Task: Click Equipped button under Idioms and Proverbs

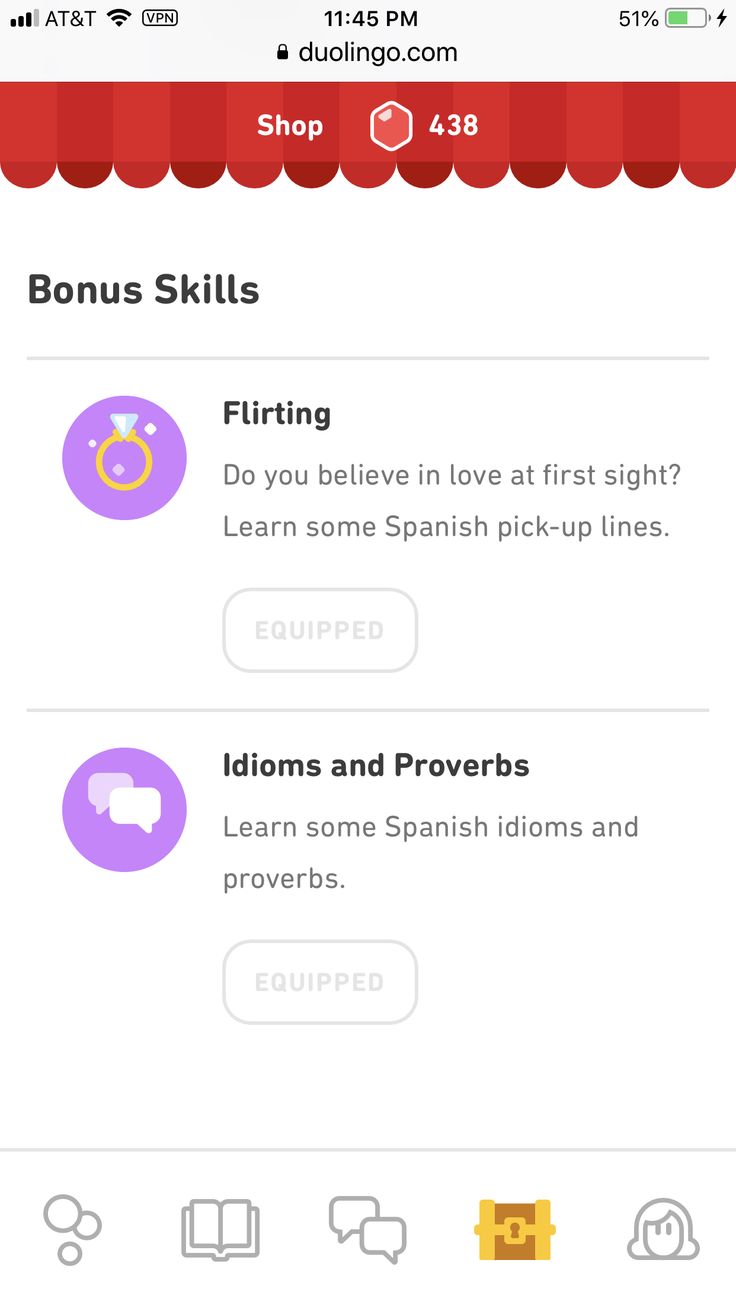Action: [320, 982]
